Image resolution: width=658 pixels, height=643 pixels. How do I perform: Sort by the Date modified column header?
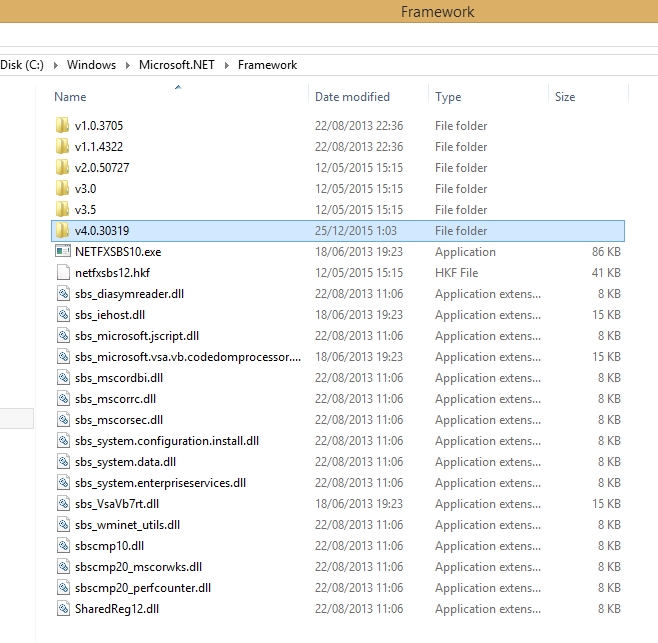click(352, 97)
